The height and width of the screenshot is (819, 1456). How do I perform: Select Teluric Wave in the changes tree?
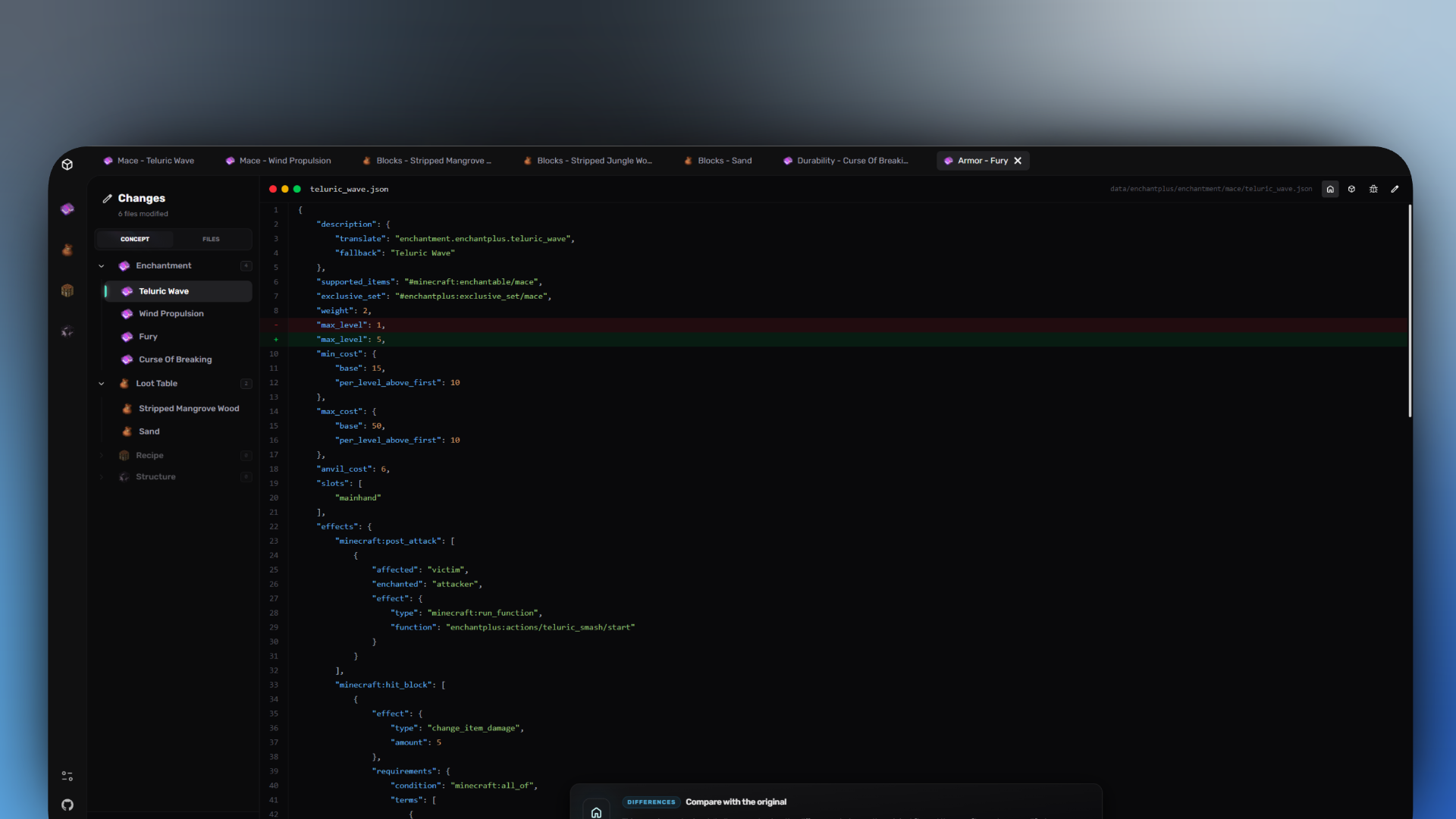pyautogui.click(x=177, y=291)
